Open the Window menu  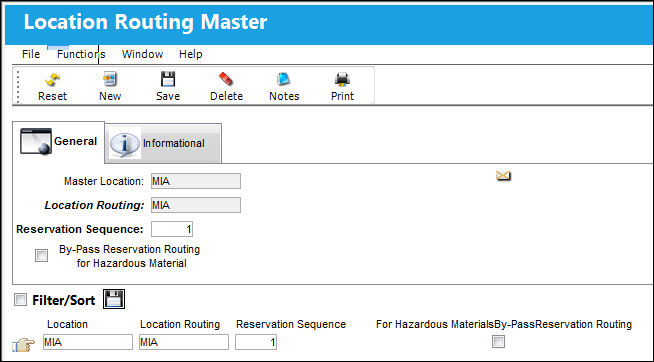point(142,54)
